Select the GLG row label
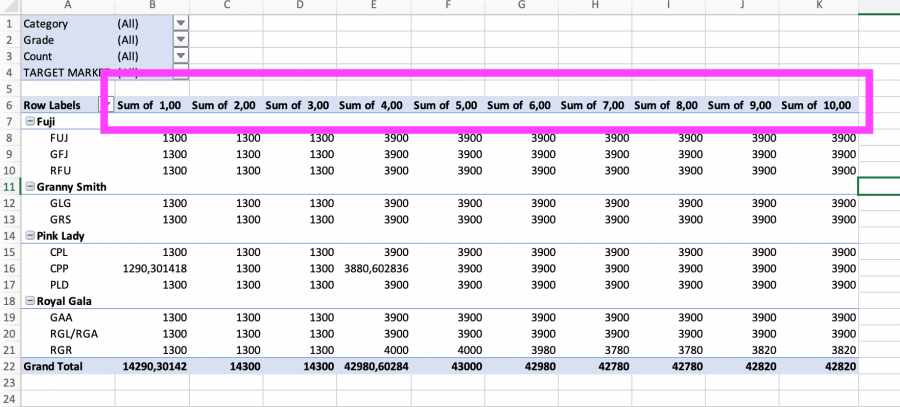The height and width of the screenshot is (407, 900). point(60,203)
